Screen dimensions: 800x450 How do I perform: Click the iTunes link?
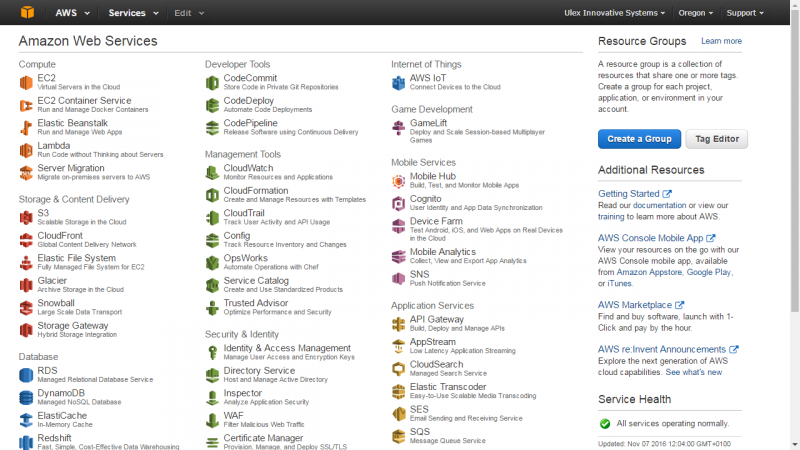coord(619,284)
